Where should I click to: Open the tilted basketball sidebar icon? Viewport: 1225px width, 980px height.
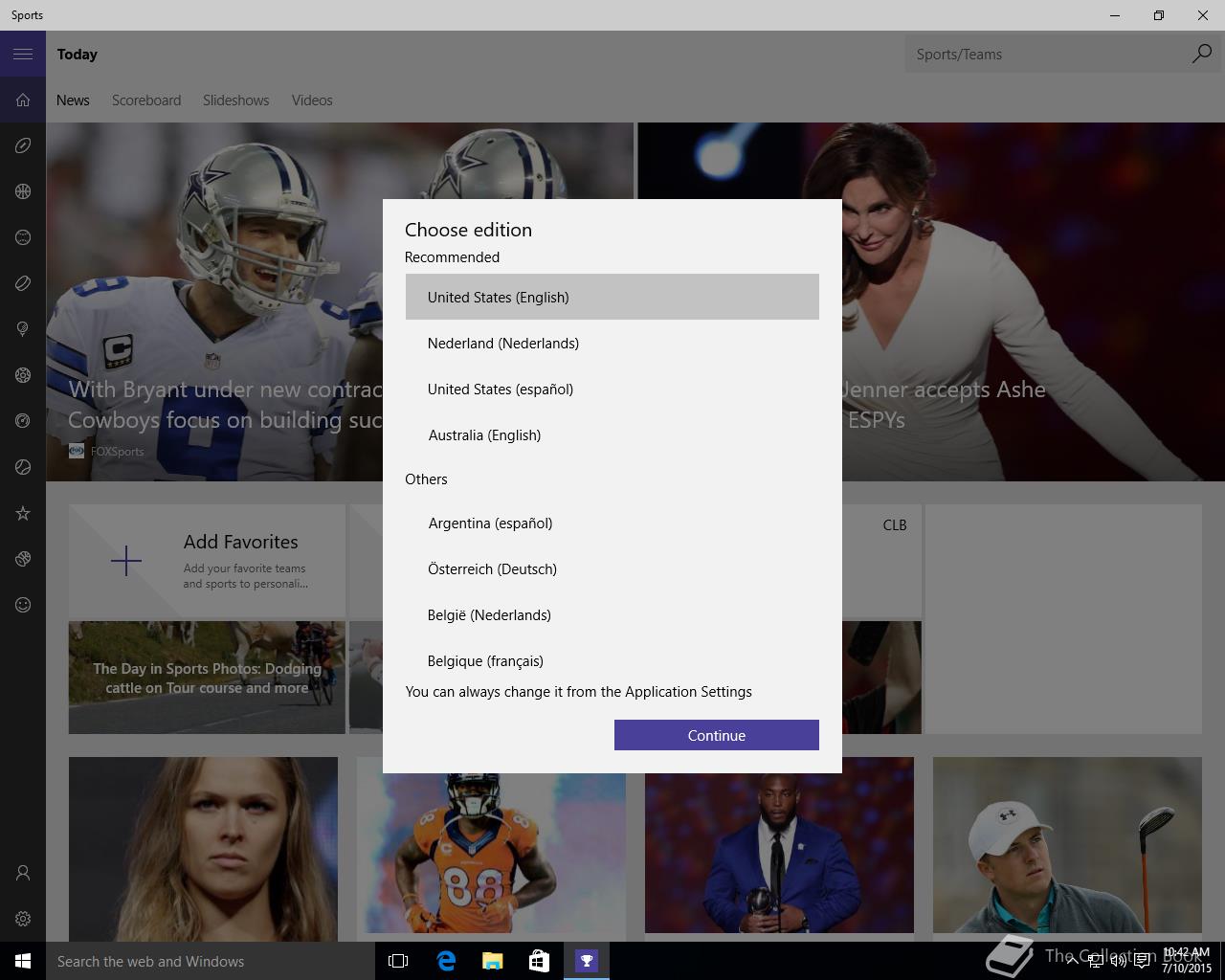point(23,559)
